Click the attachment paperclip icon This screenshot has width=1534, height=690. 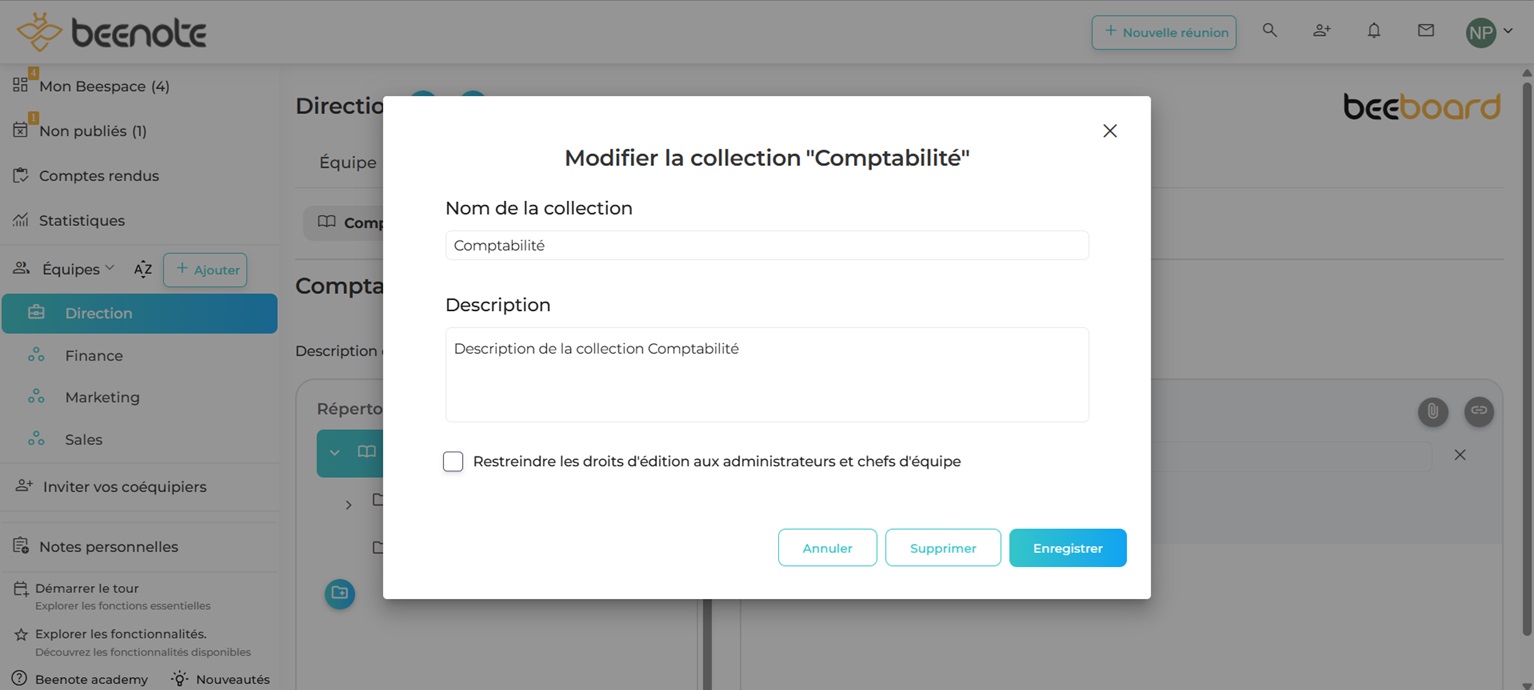[1433, 410]
